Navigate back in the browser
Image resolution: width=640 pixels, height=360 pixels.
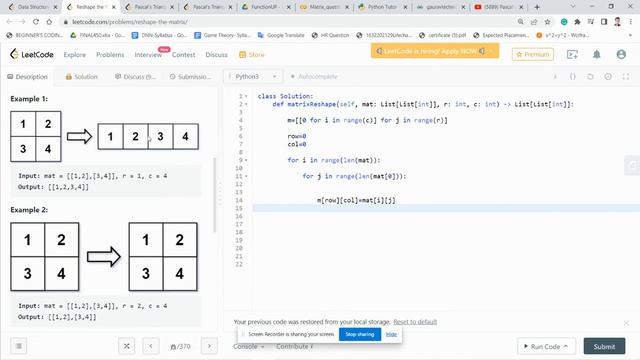coord(9,22)
